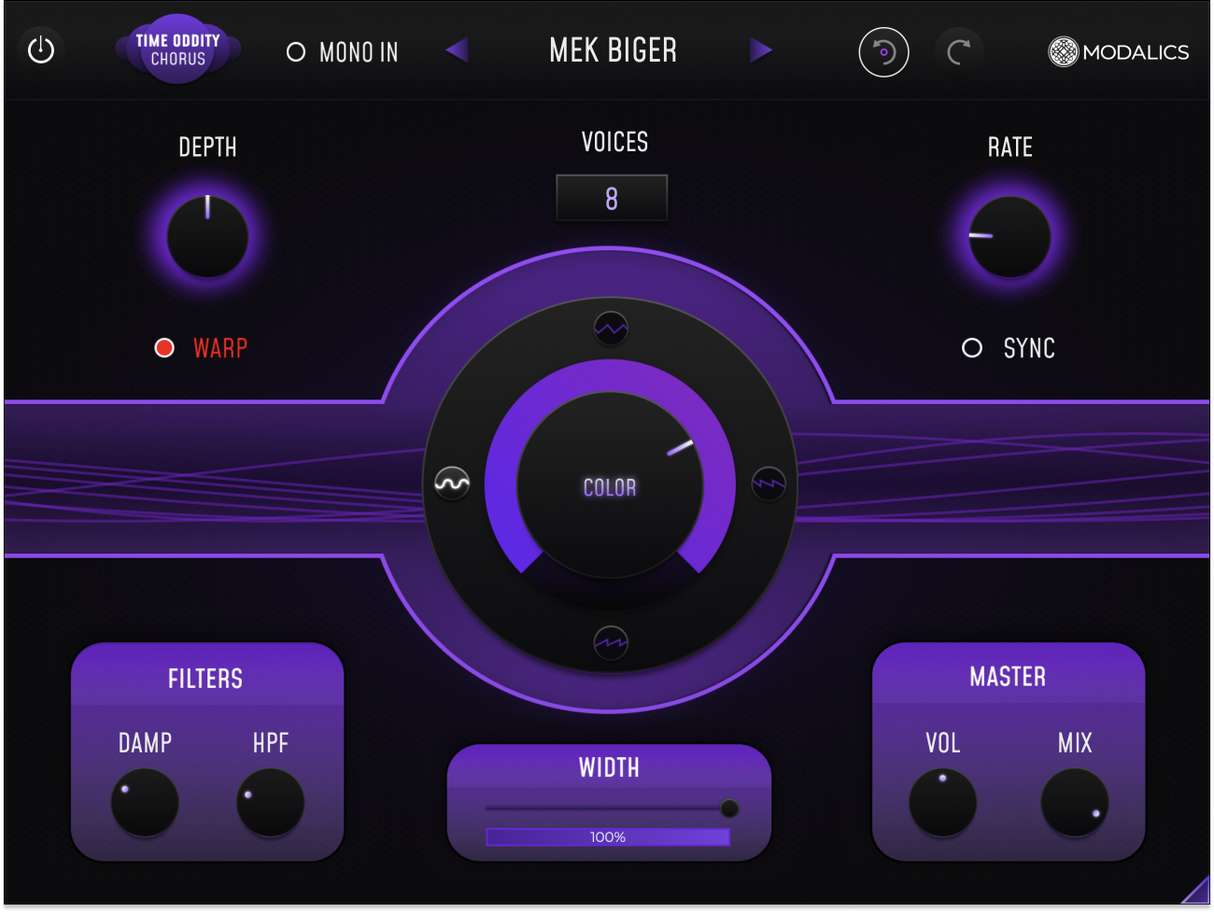Select the sine wave LFO shape
The width and height of the screenshot is (1214, 912).
[x=452, y=484]
